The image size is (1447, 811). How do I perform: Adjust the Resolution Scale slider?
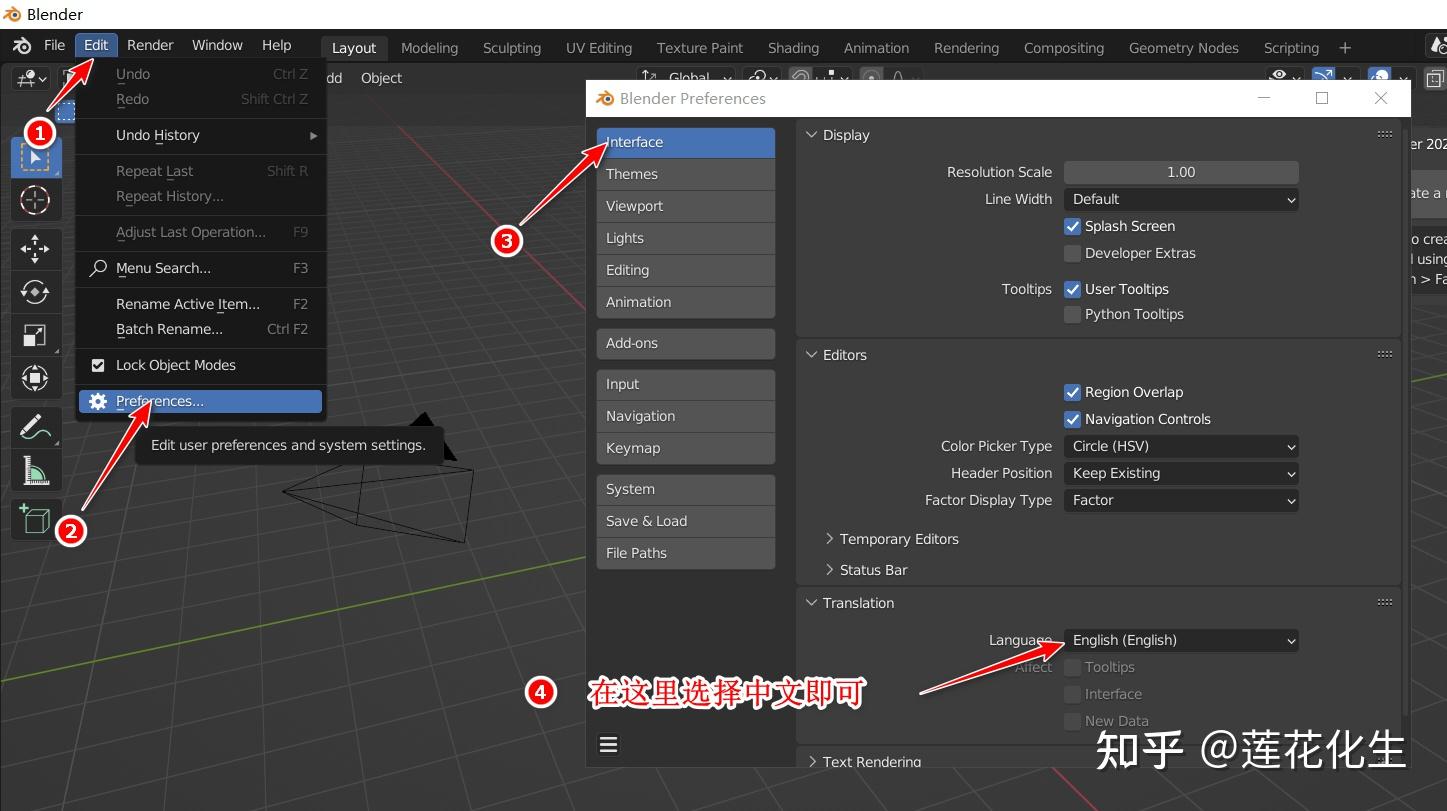(x=1181, y=172)
